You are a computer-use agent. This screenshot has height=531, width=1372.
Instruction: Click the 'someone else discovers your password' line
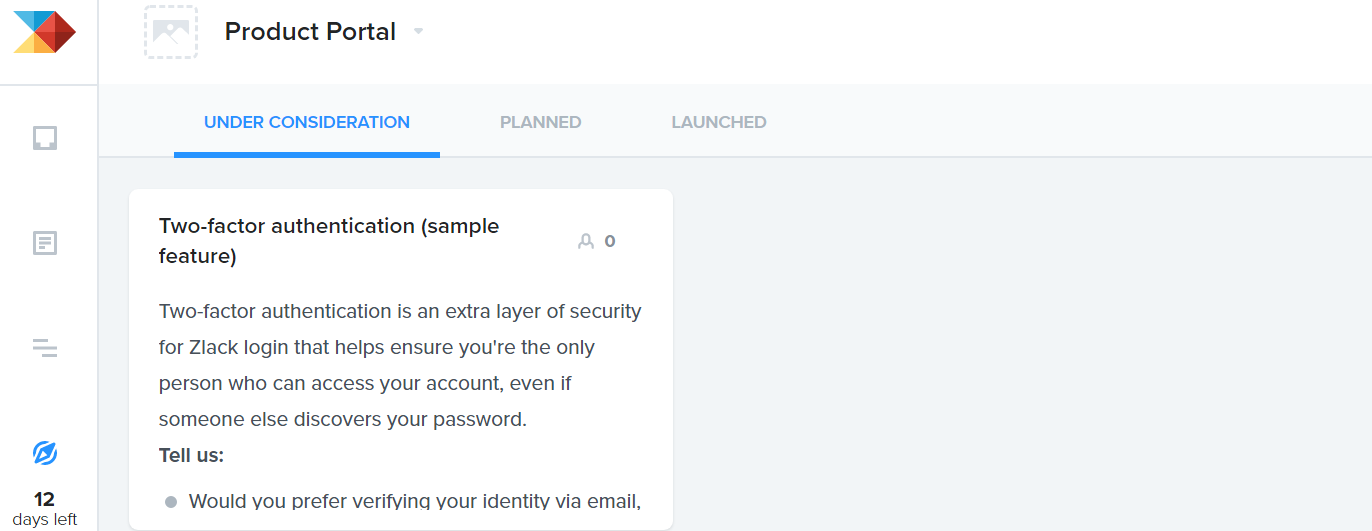coord(343,419)
